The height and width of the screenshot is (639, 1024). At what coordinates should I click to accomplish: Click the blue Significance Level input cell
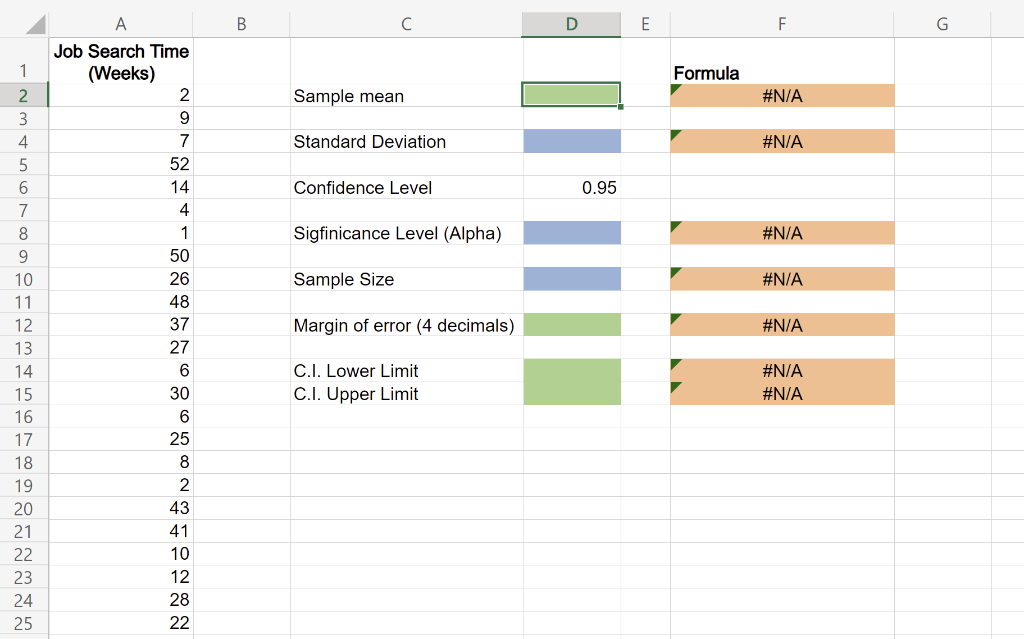click(x=571, y=233)
